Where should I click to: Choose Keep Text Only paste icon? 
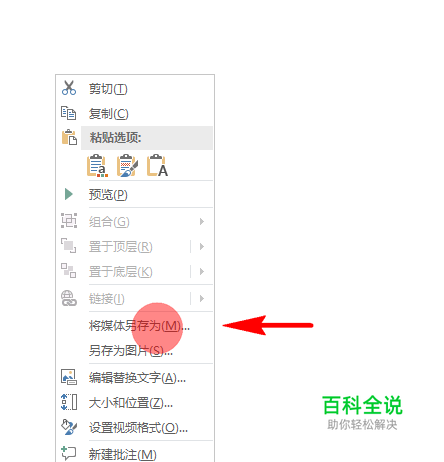(x=157, y=165)
